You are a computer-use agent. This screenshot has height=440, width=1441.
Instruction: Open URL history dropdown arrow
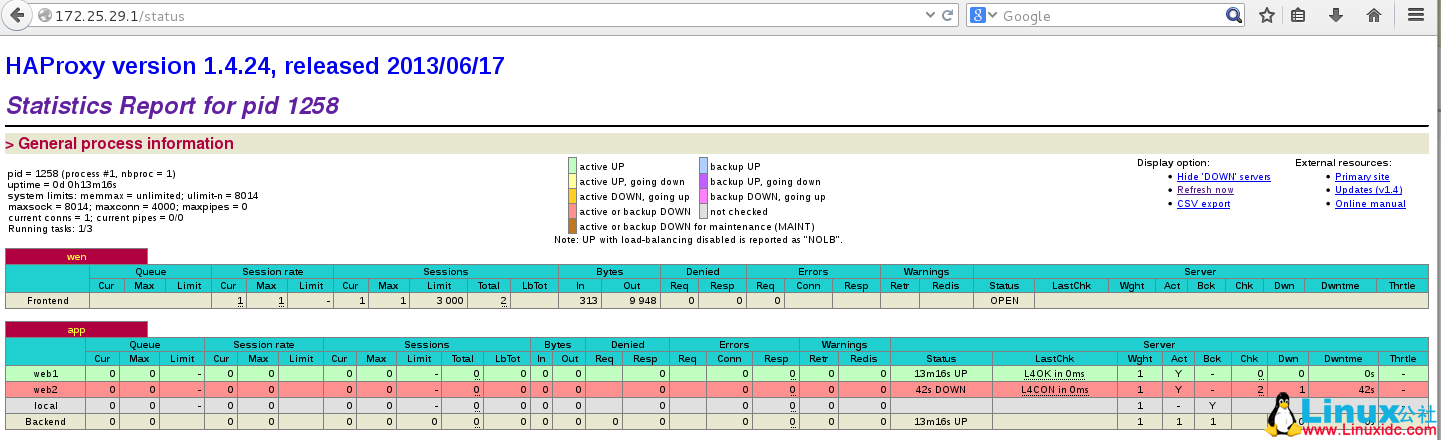click(929, 16)
